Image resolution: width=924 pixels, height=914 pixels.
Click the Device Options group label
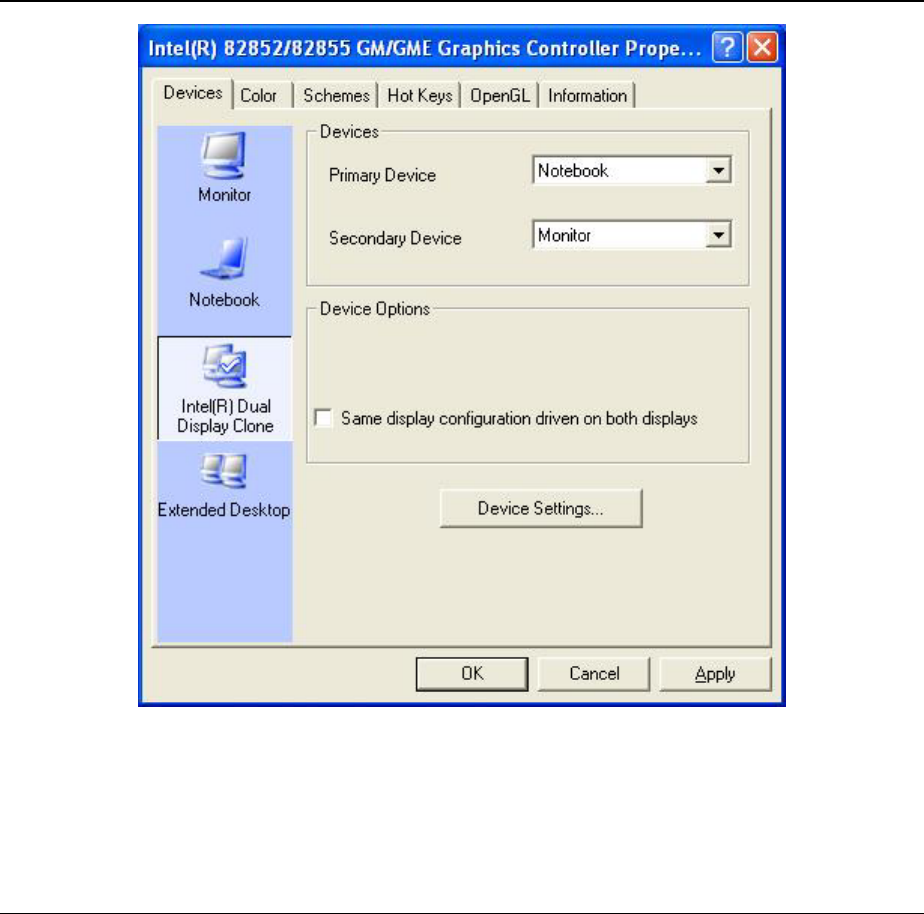(x=375, y=309)
